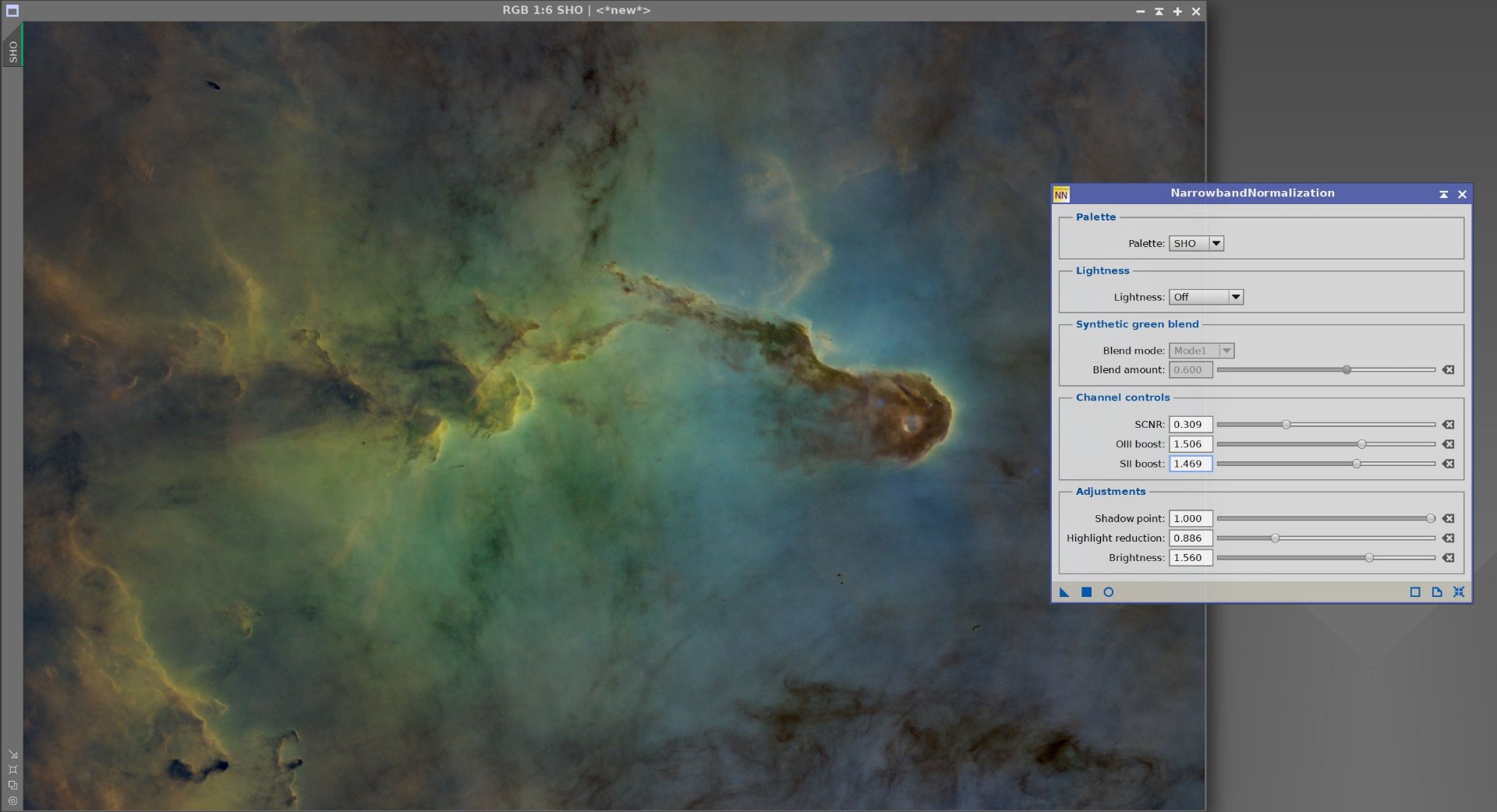1497x812 pixels.
Task: Close the NarrowbandNormalization dialog
Action: click(1462, 194)
